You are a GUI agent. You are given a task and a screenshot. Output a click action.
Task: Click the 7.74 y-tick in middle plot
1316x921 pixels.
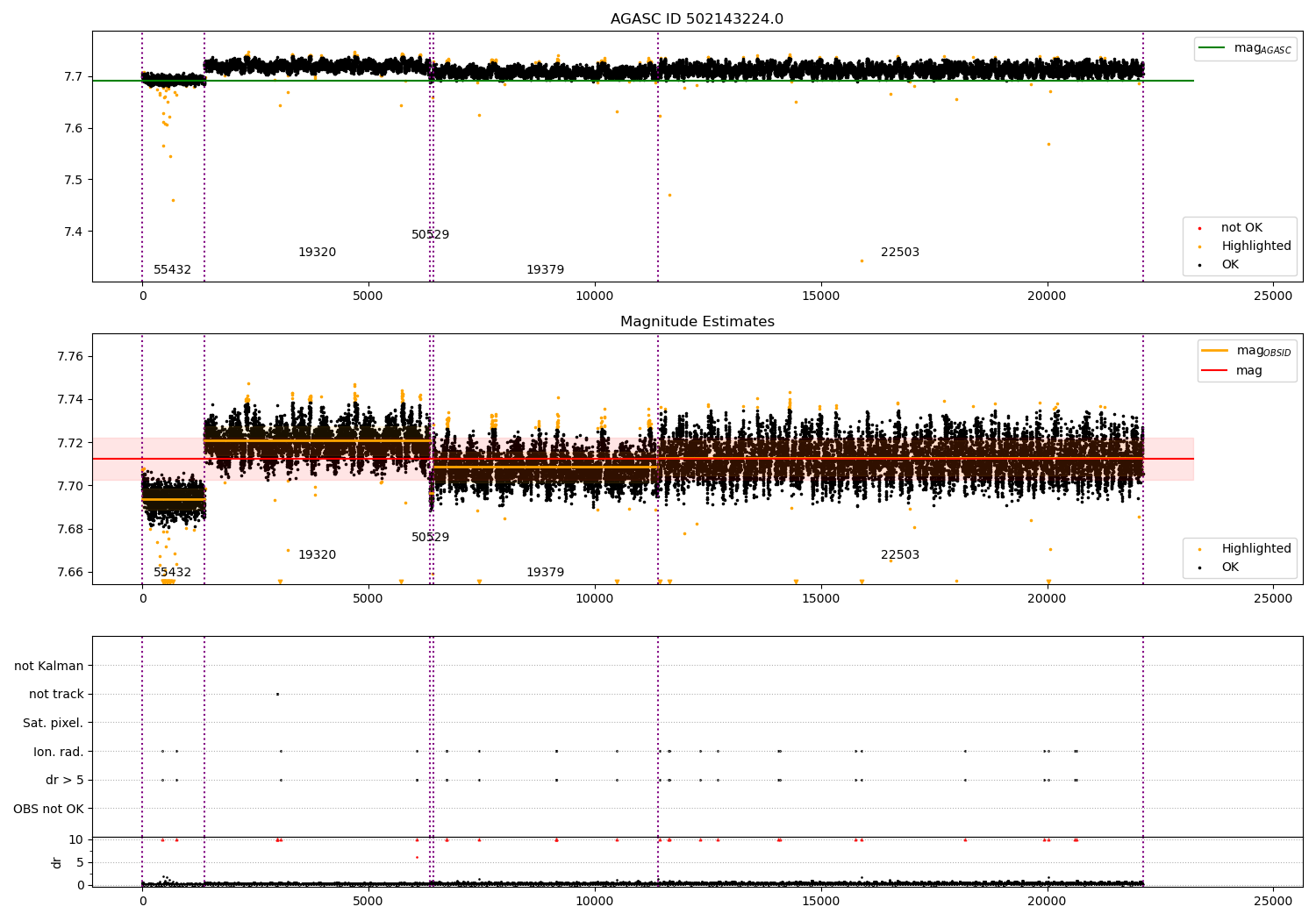click(71, 400)
